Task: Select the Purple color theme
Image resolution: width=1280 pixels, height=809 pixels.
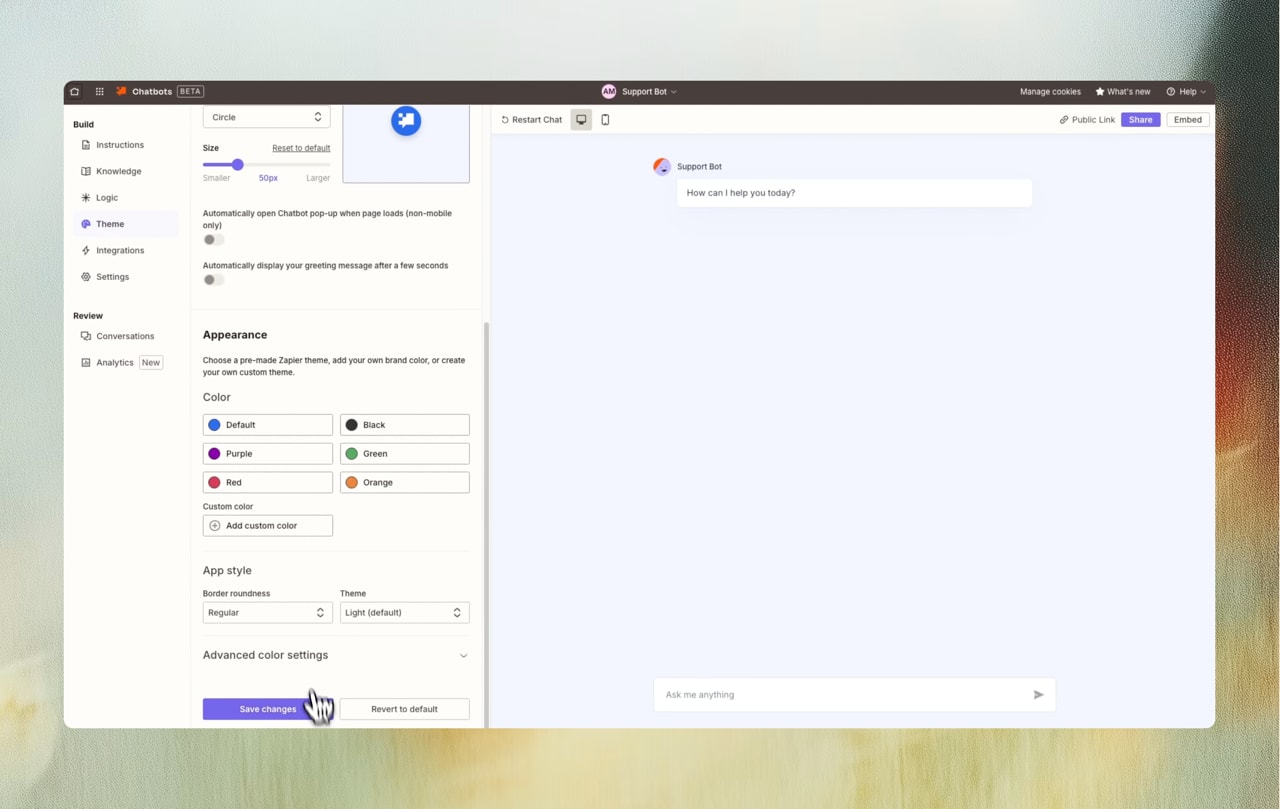Action: tap(267, 453)
